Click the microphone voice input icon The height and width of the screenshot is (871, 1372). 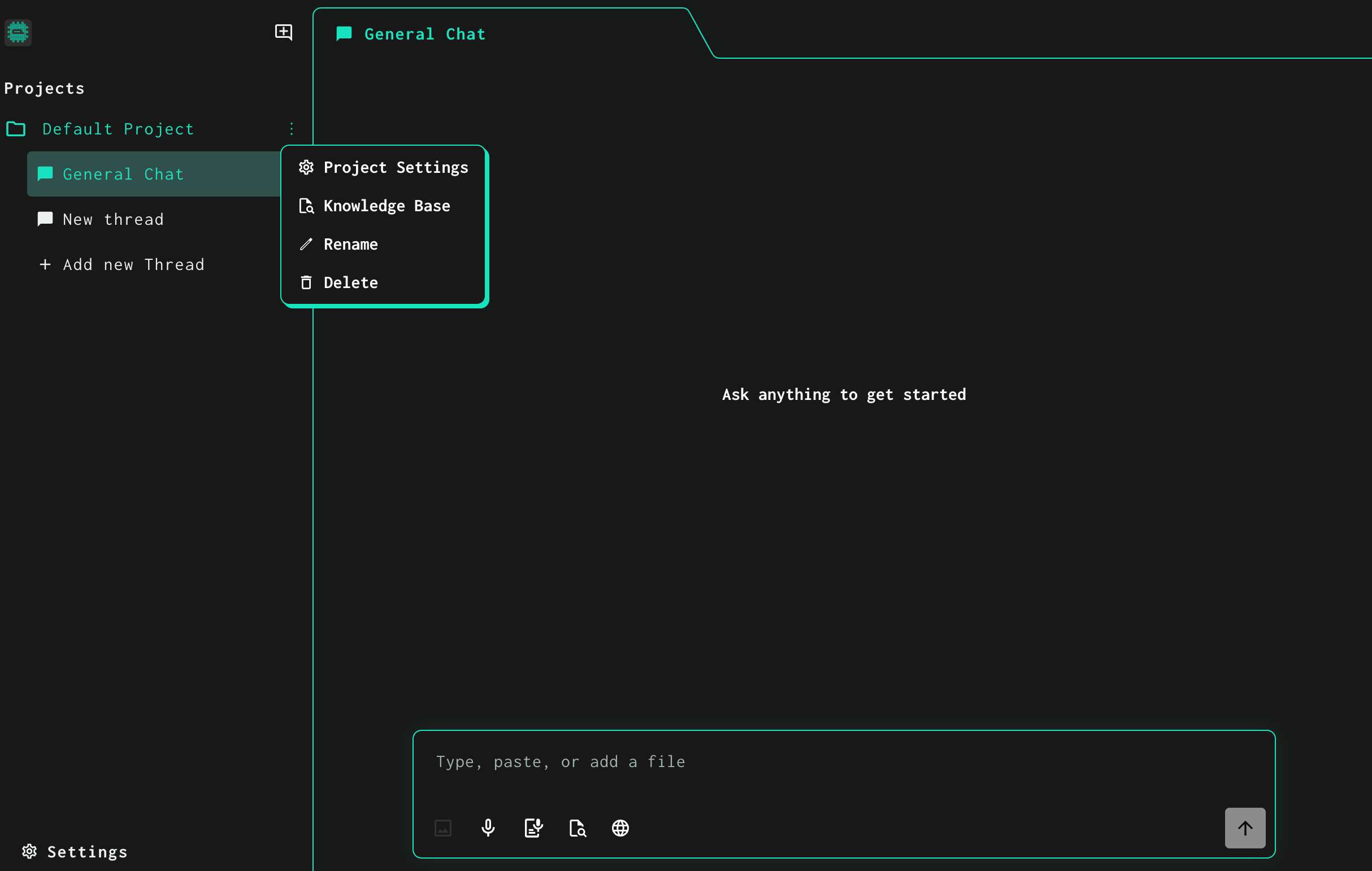point(488,828)
